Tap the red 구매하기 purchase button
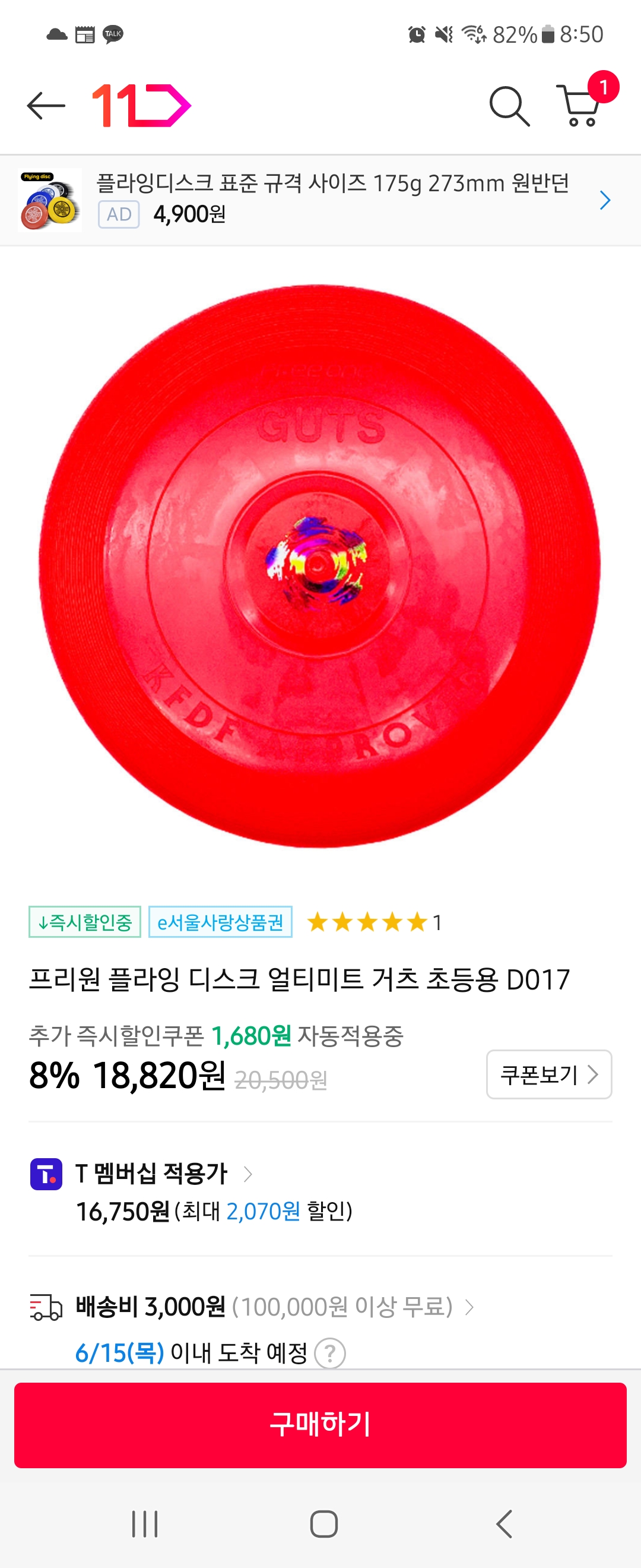The height and width of the screenshot is (1568, 641). (x=320, y=1425)
